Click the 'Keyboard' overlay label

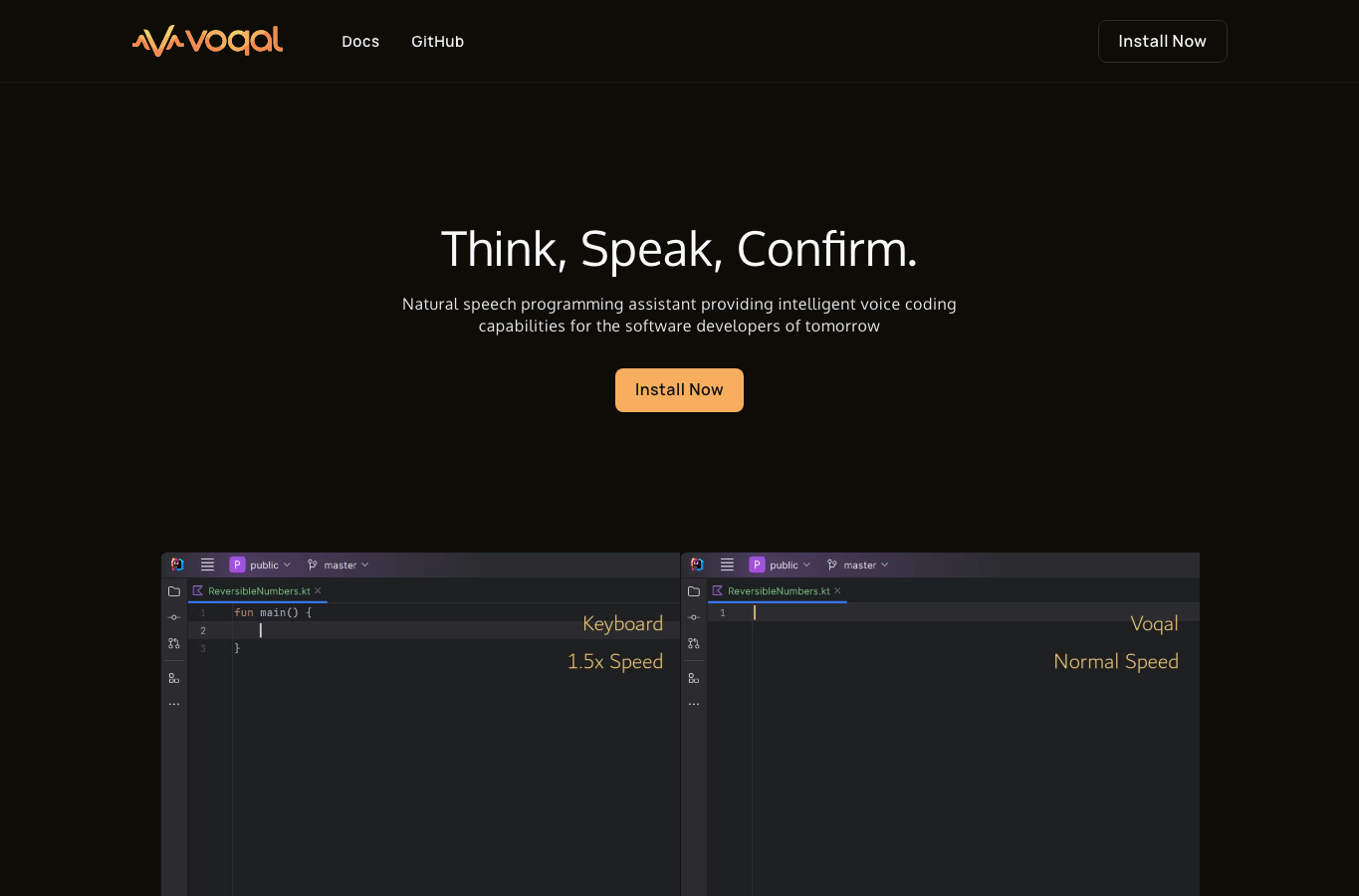623,624
